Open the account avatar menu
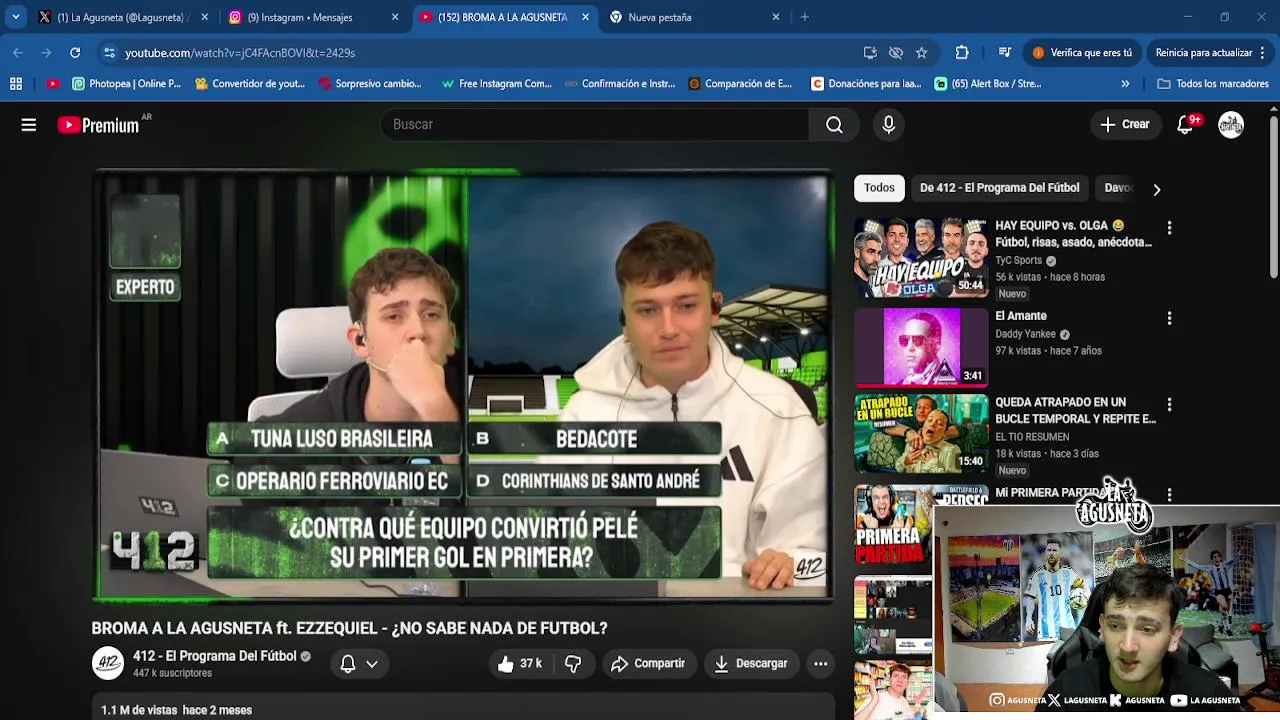This screenshot has height=720, width=1280. (x=1231, y=125)
